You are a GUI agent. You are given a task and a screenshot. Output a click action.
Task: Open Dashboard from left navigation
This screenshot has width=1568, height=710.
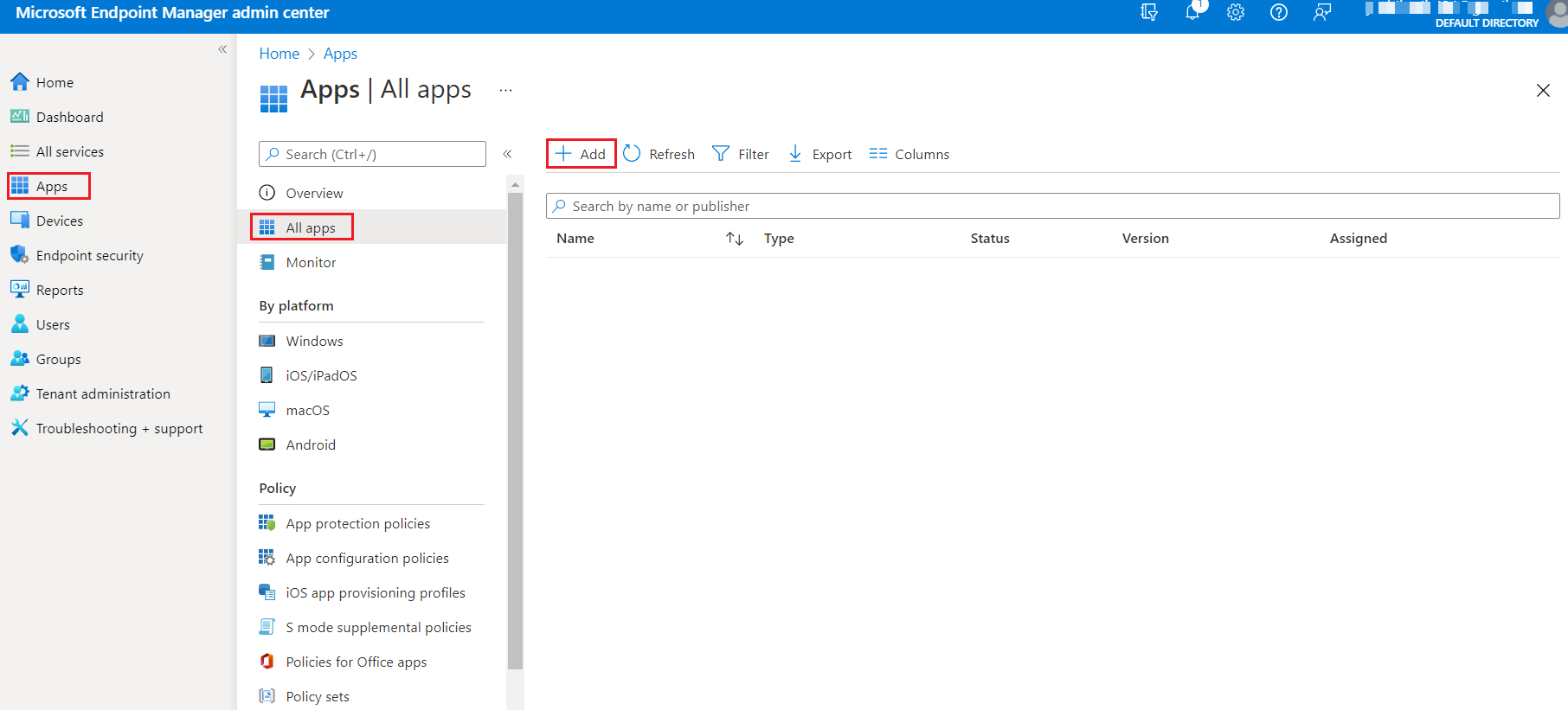(x=57, y=117)
